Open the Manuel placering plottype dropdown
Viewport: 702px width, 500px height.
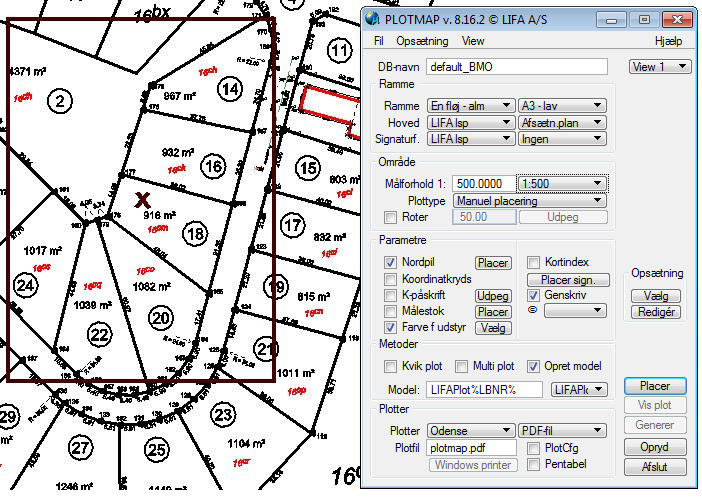click(530, 201)
